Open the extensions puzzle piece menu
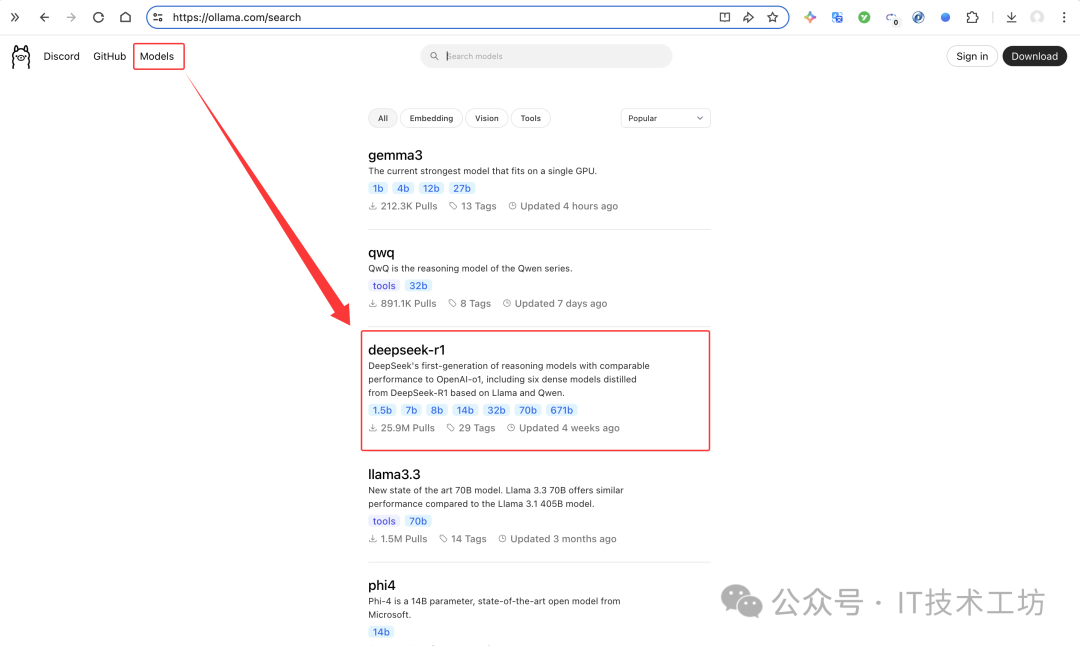 click(x=972, y=17)
